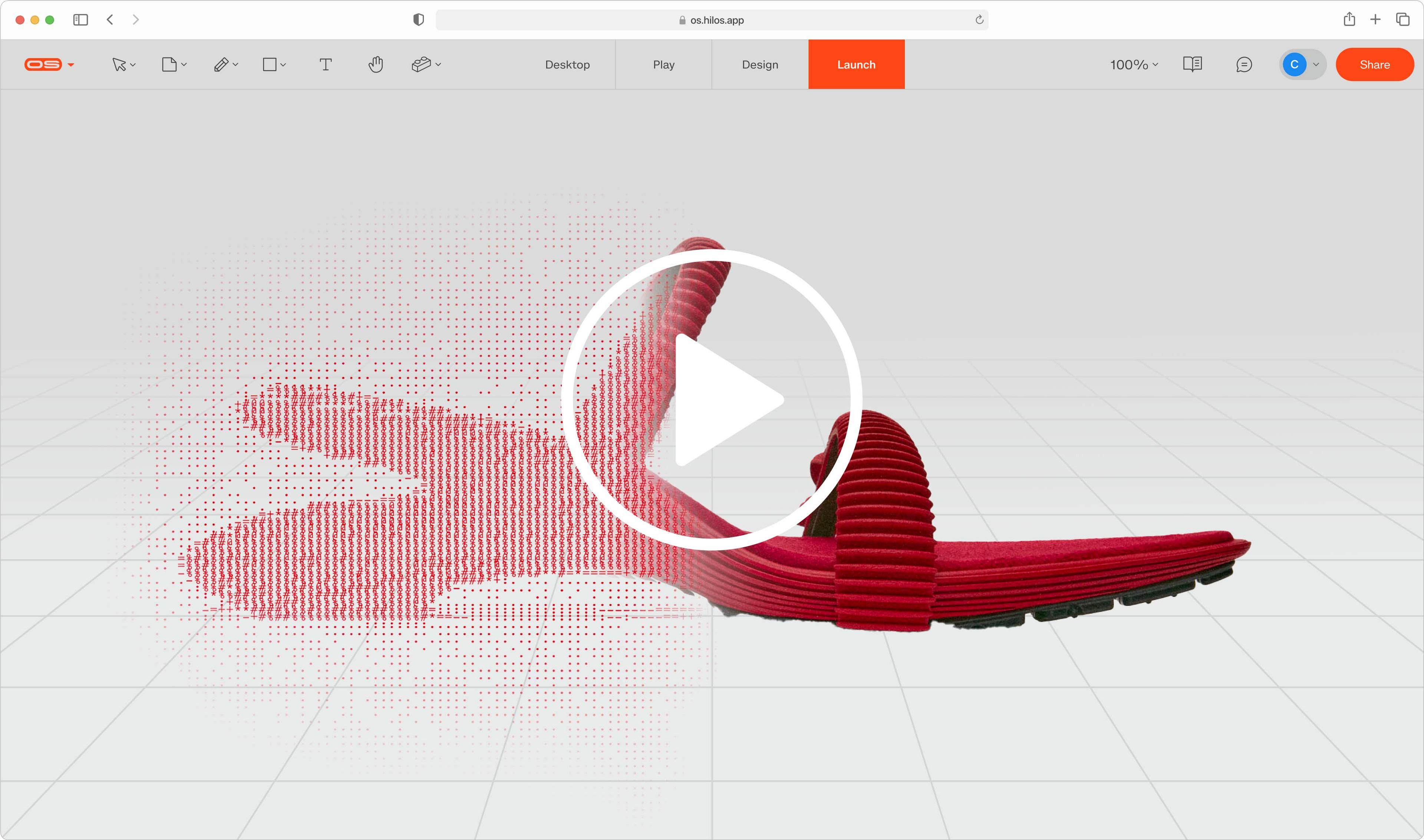Expand the user account chevron
Image resolution: width=1424 pixels, height=840 pixels.
click(x=1316, y=65)
